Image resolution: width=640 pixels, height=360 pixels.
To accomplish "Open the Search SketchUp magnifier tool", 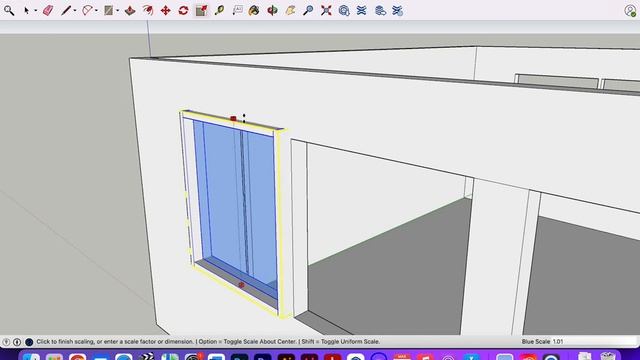I will click(9, 11).
